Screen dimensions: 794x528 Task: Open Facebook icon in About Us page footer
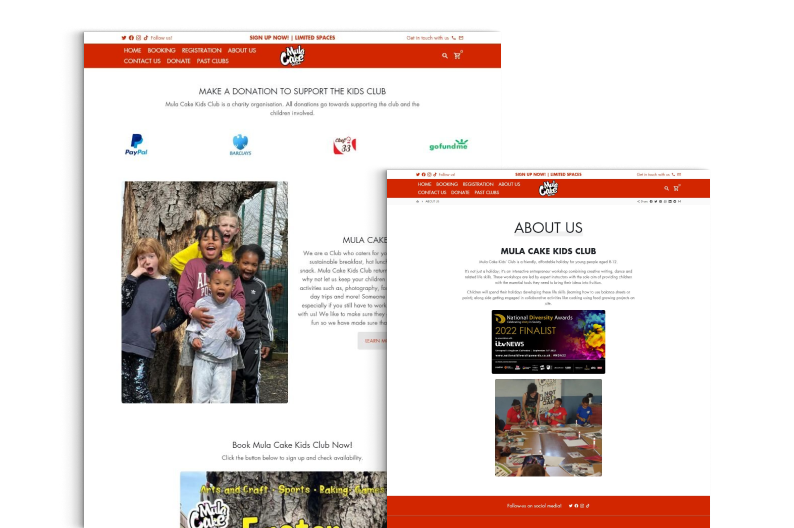(x=576, y=506)
